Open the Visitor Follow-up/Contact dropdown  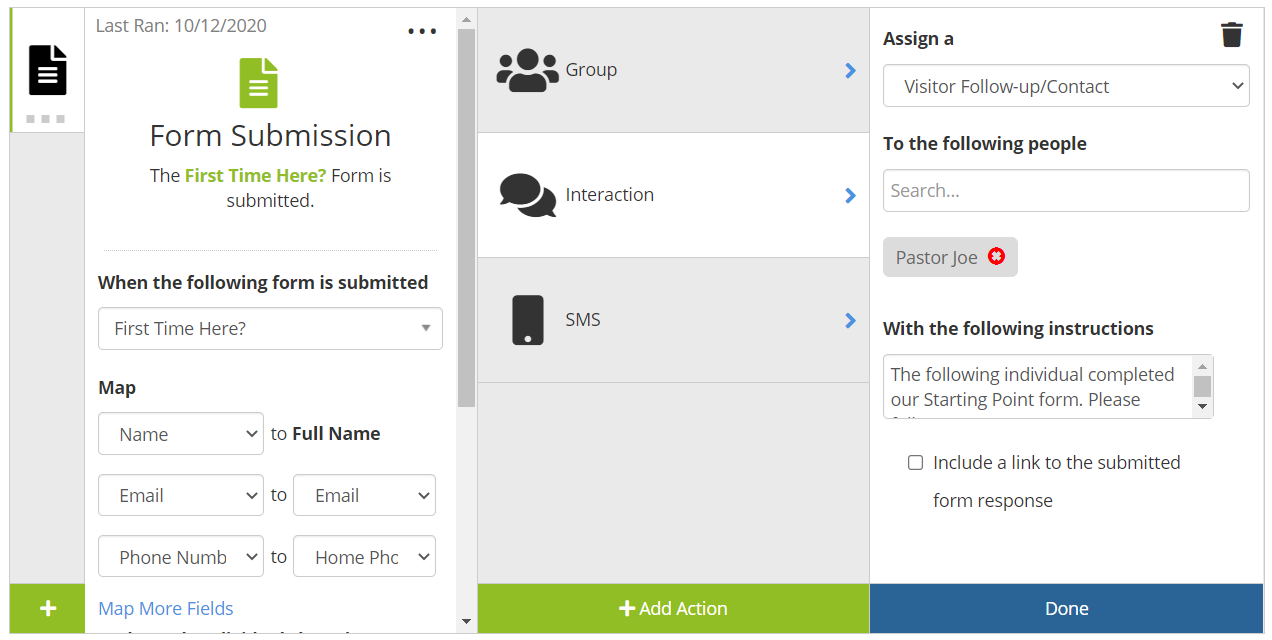1065,86
